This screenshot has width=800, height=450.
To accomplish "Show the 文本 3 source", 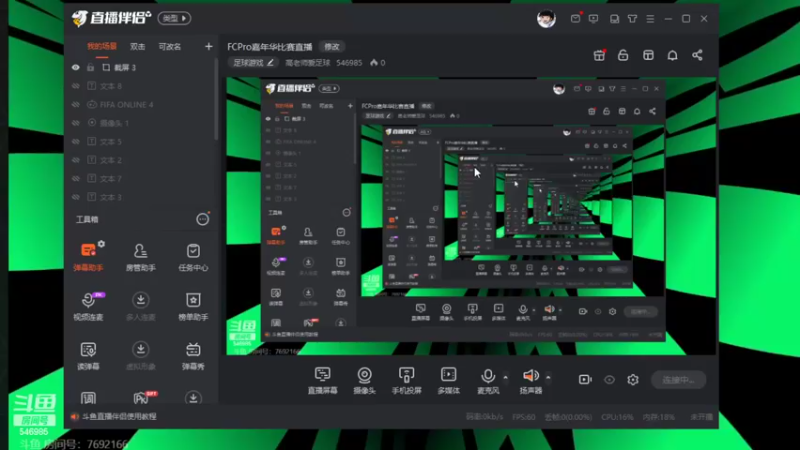I will [76, 197].
